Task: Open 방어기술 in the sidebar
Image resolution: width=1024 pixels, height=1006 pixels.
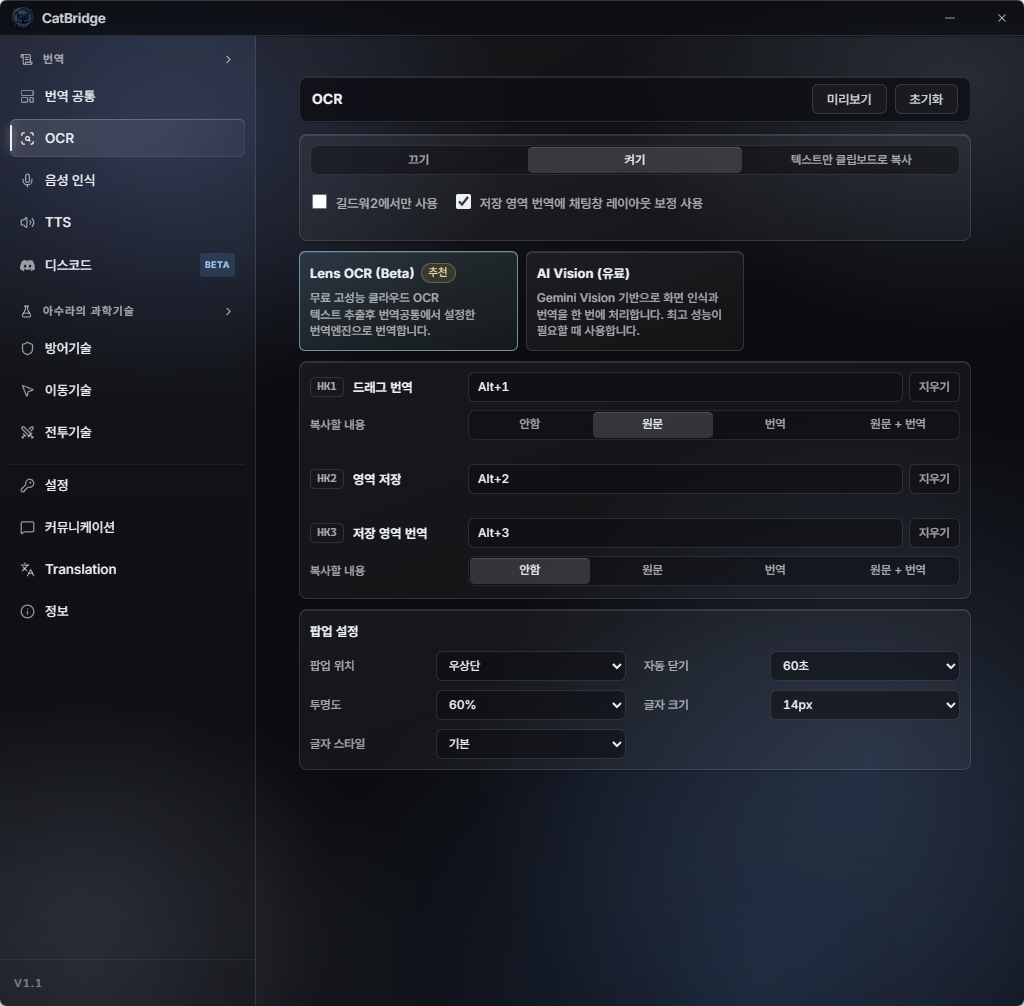Action: click(x=127, y=348)
